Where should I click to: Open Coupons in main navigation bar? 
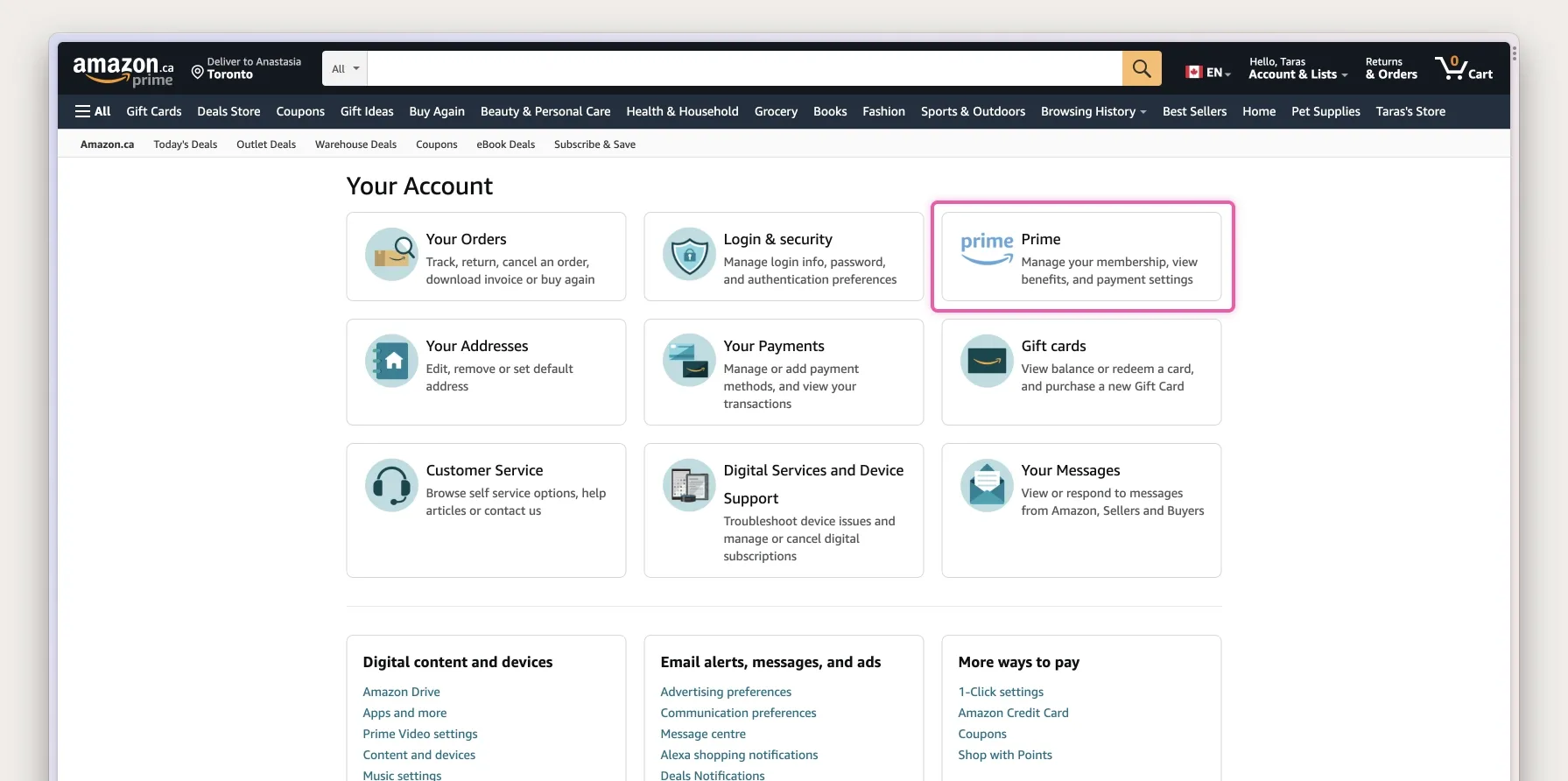coord(300,111)
